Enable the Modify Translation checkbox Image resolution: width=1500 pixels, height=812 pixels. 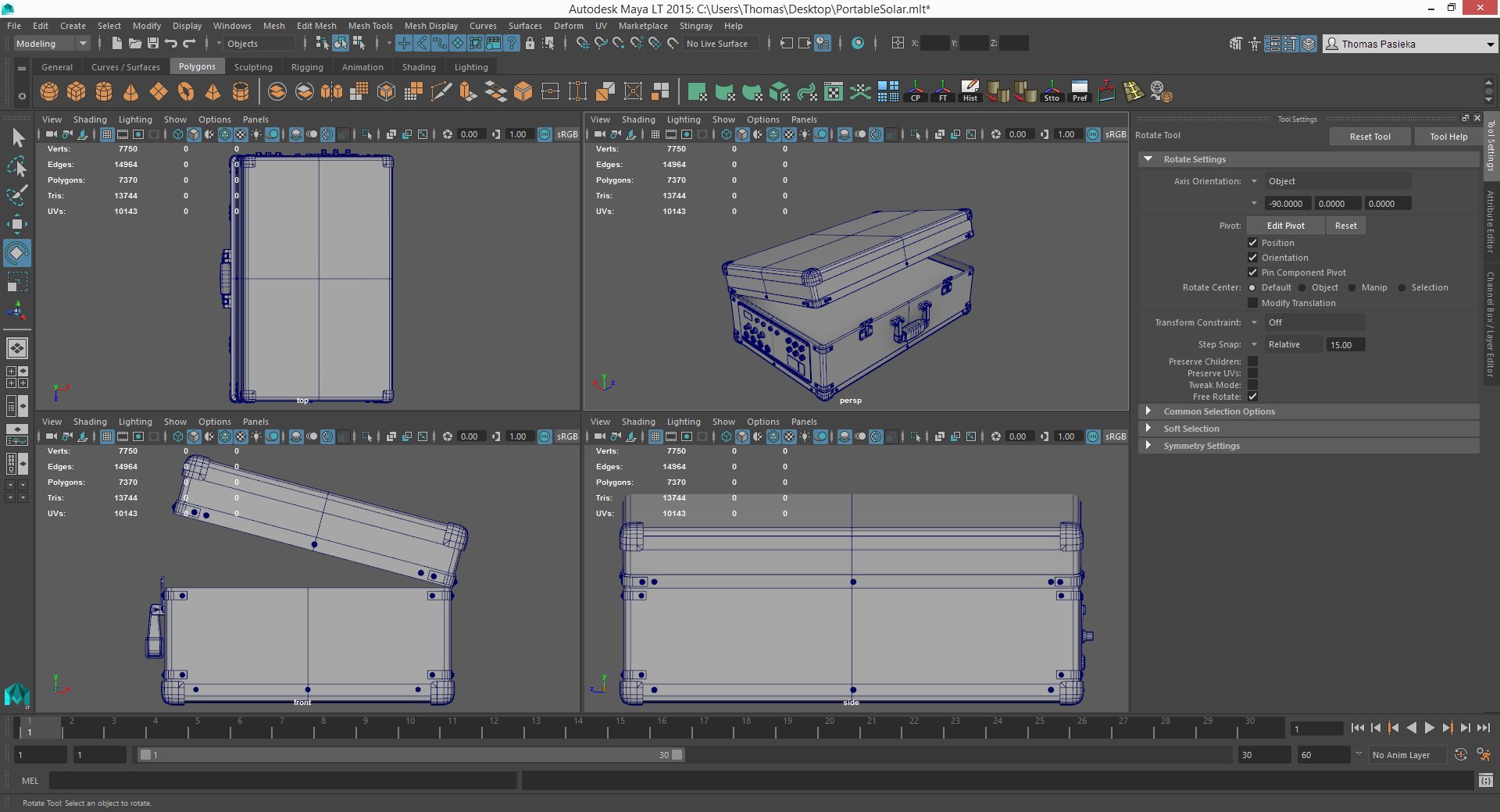pos(1252,303)
